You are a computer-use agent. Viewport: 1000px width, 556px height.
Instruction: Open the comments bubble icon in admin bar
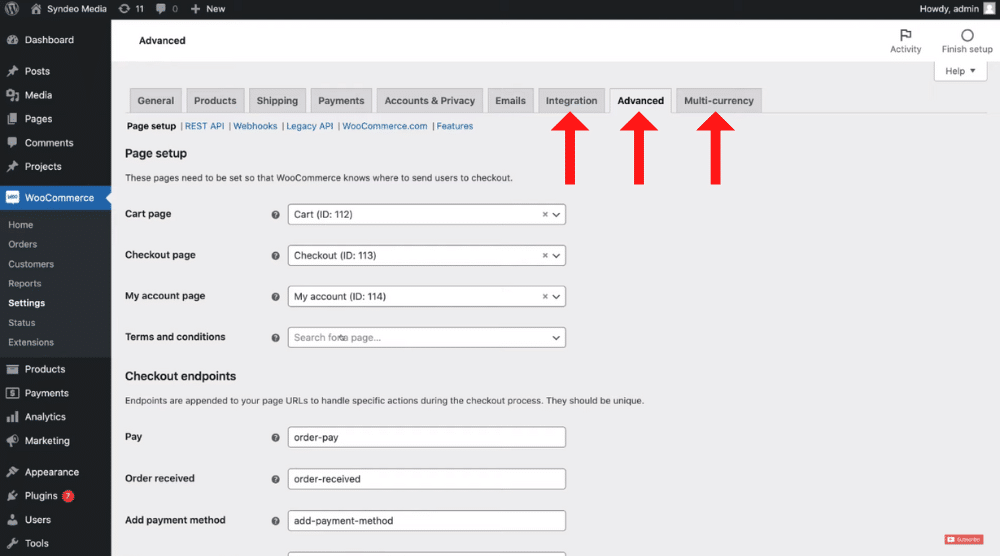click(x=161, y=9)
